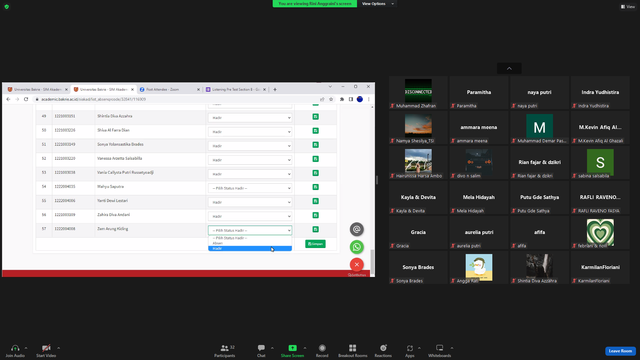Viewport: 640px width, 360px height.
Task: Switch to the Post Attendee - Zoom tab
Action: (169, 89)
